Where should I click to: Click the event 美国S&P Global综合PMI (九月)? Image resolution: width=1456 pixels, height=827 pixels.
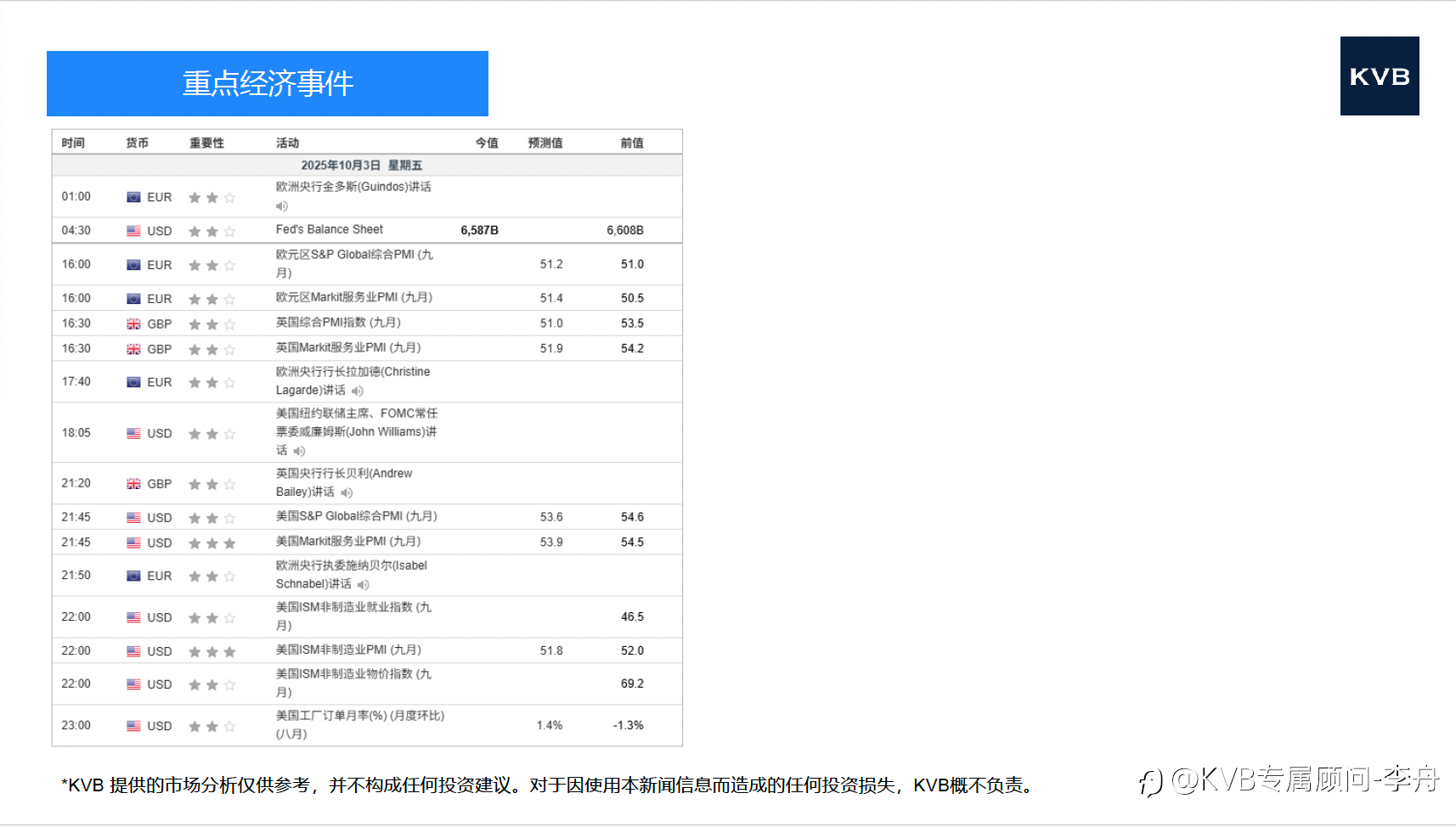(x=357, y=516)
